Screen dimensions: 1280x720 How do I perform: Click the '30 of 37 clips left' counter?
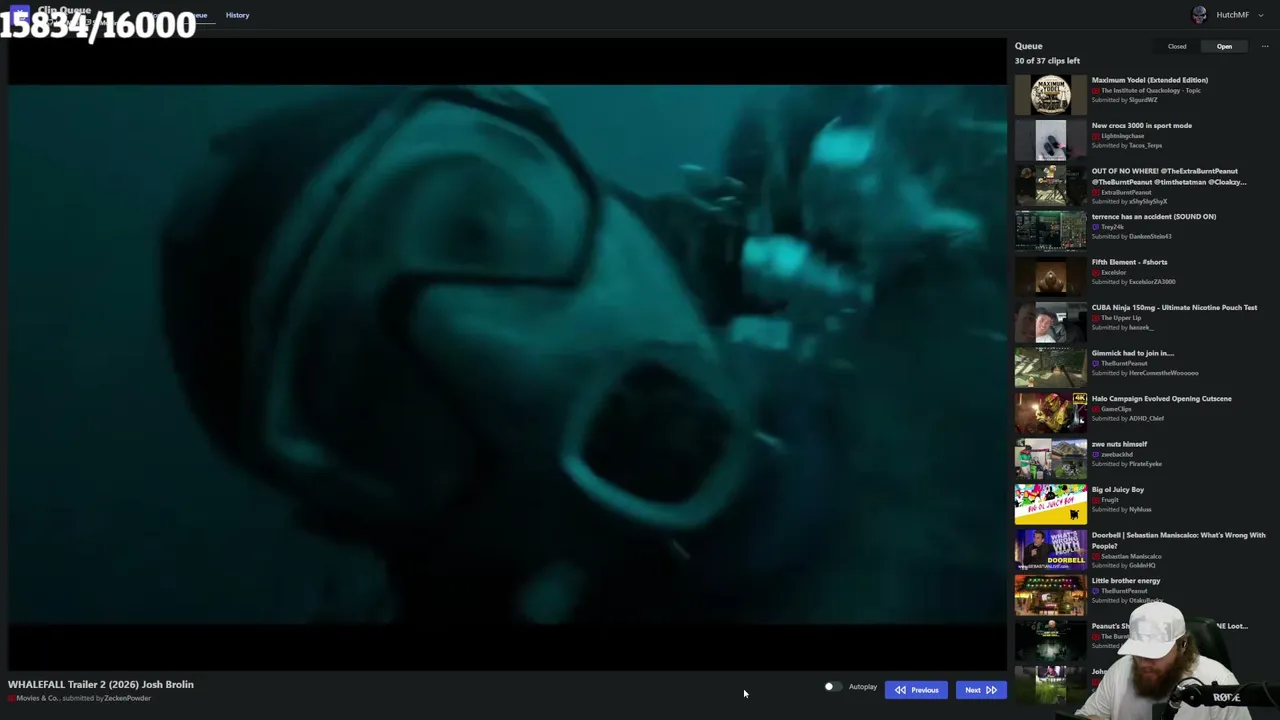[1047, 61]
